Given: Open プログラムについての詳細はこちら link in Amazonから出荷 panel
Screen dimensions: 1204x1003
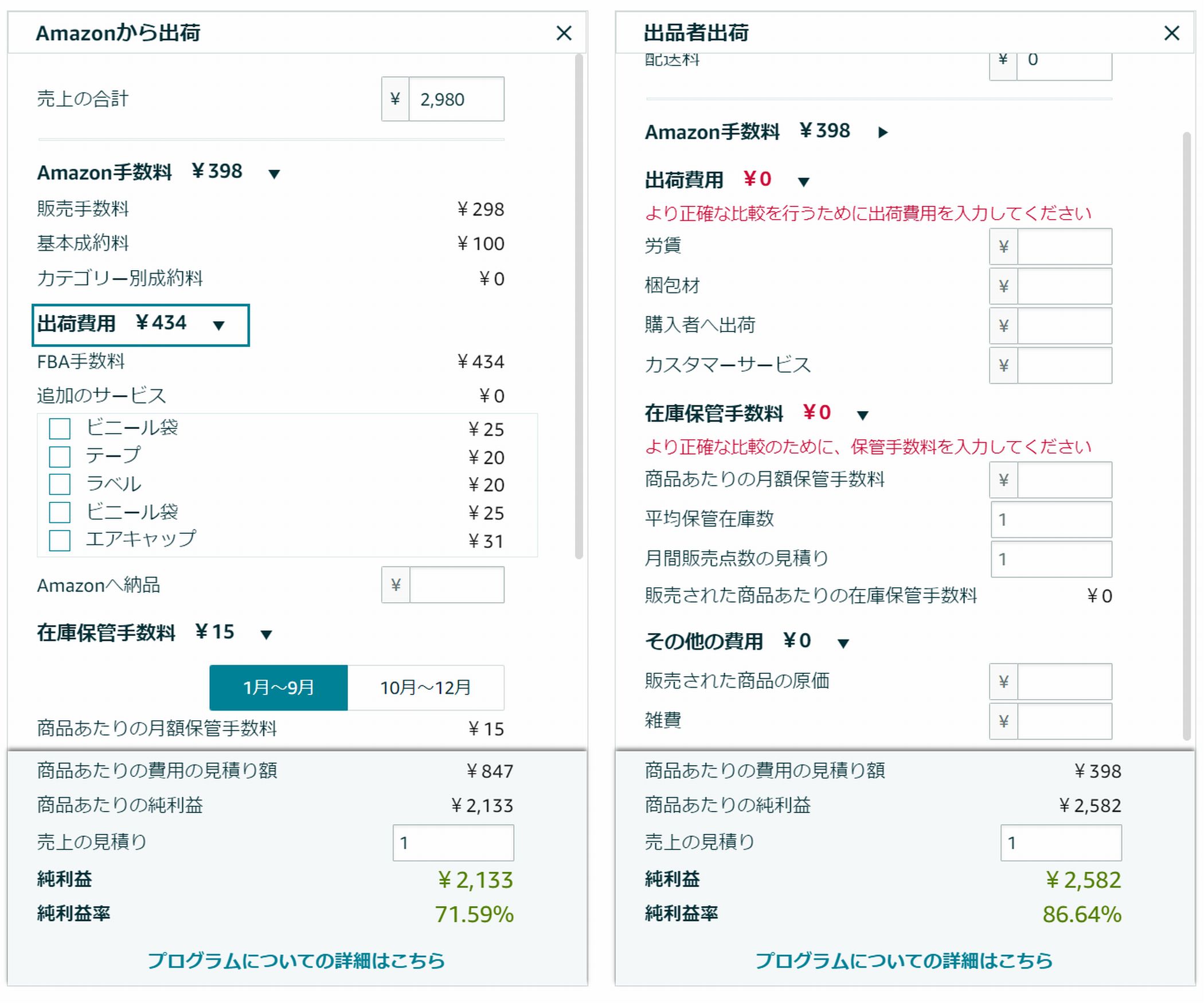Looking at the screenshot, I should pos(296,961).
